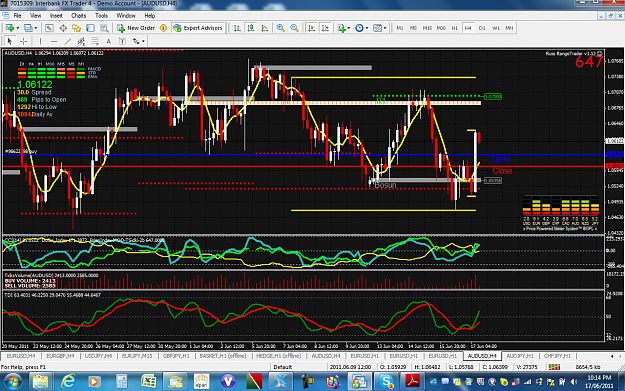Select the M30 timeframe
The width and height of the screenshot is (625, 391).
441,28
